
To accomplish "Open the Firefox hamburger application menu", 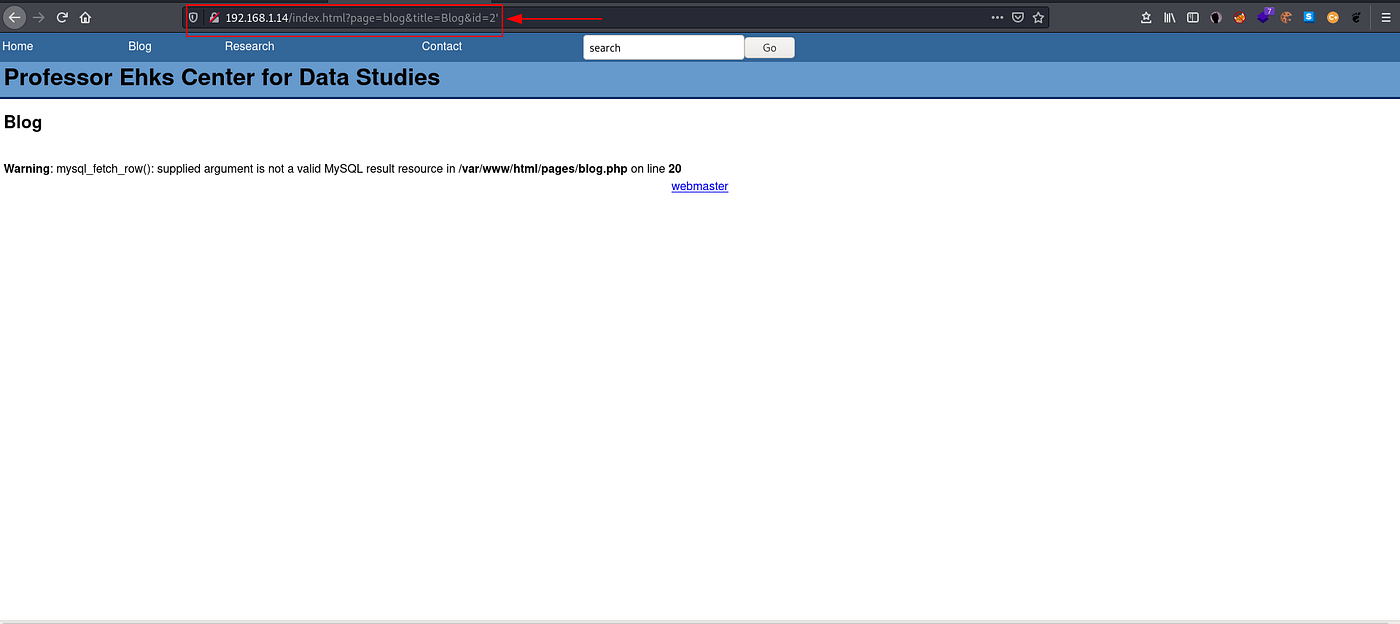I will coord(1386,17).
